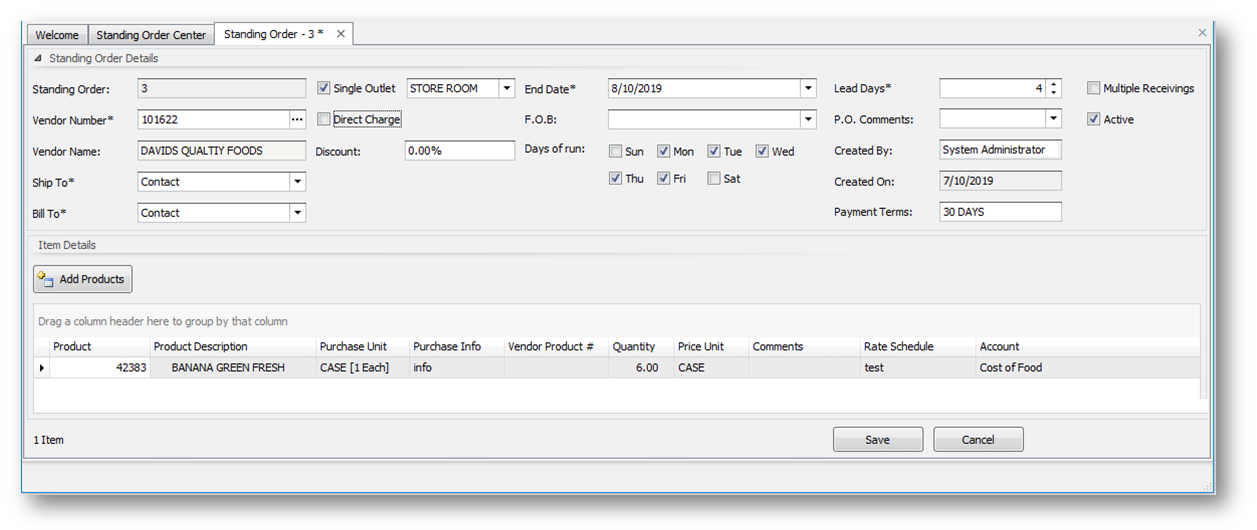1257x530 pixels.
Task: Uncheck the Active checkbox
Action: (1094, 120)
